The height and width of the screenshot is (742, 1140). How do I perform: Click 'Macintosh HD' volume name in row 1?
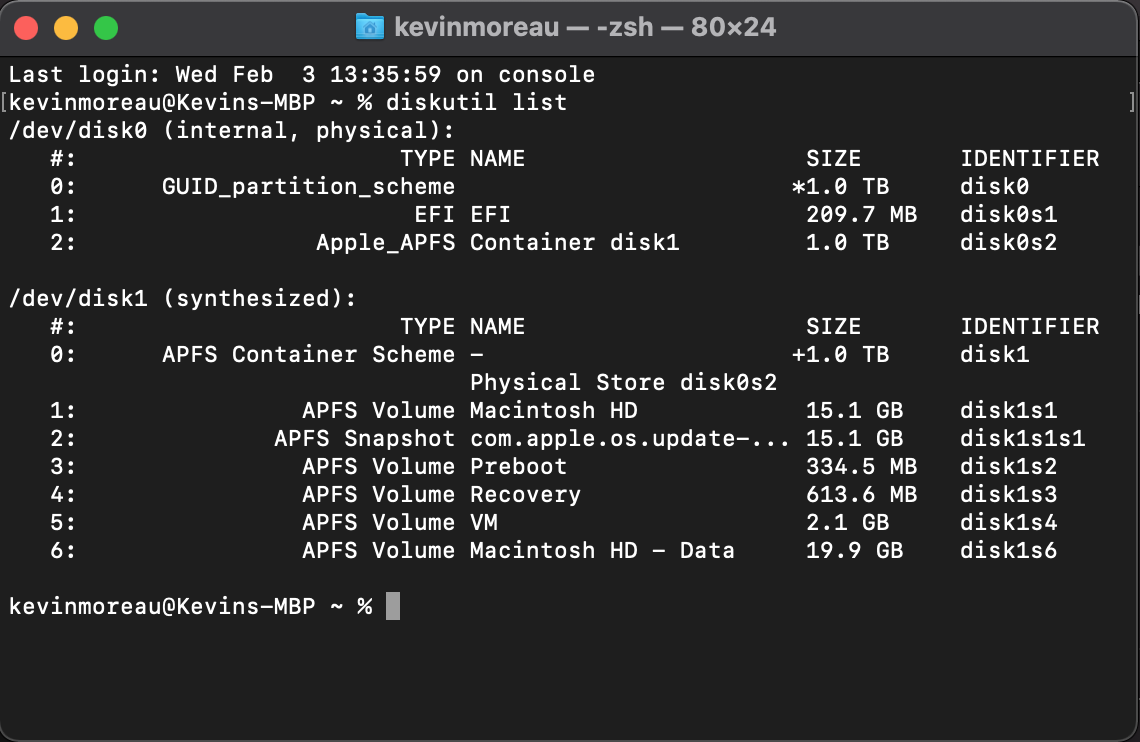tap(553, 411)
